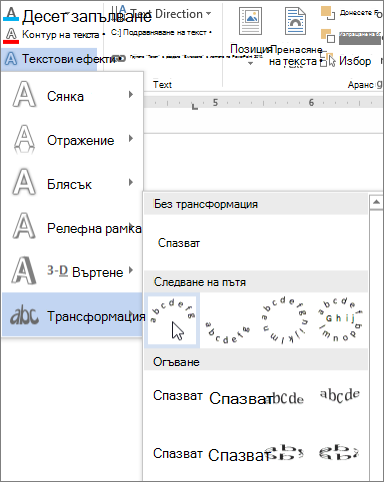Screen dimensions: 384x482
Task: Open the Сянка submenu
Action: (72, 96)
